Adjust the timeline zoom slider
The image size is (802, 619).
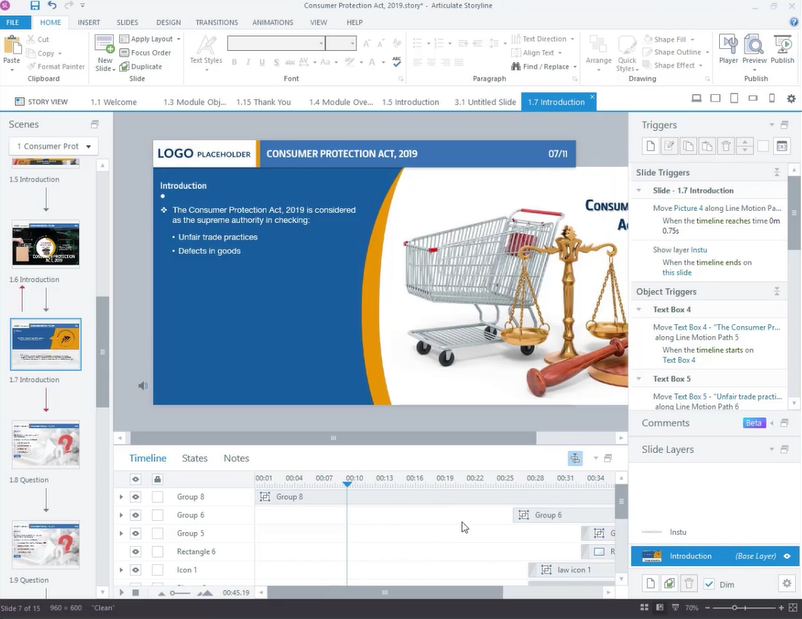point(173,593)
